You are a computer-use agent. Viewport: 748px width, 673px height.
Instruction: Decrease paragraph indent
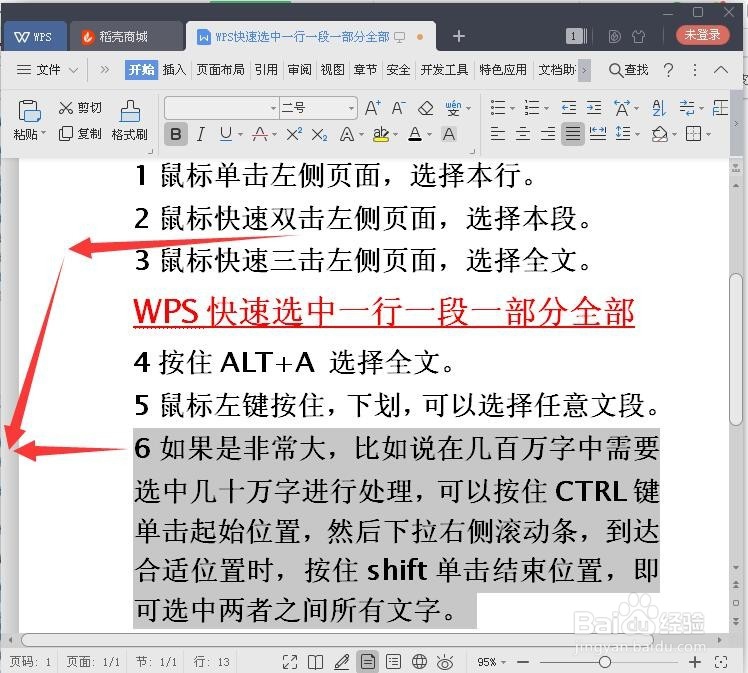(568, 108)
